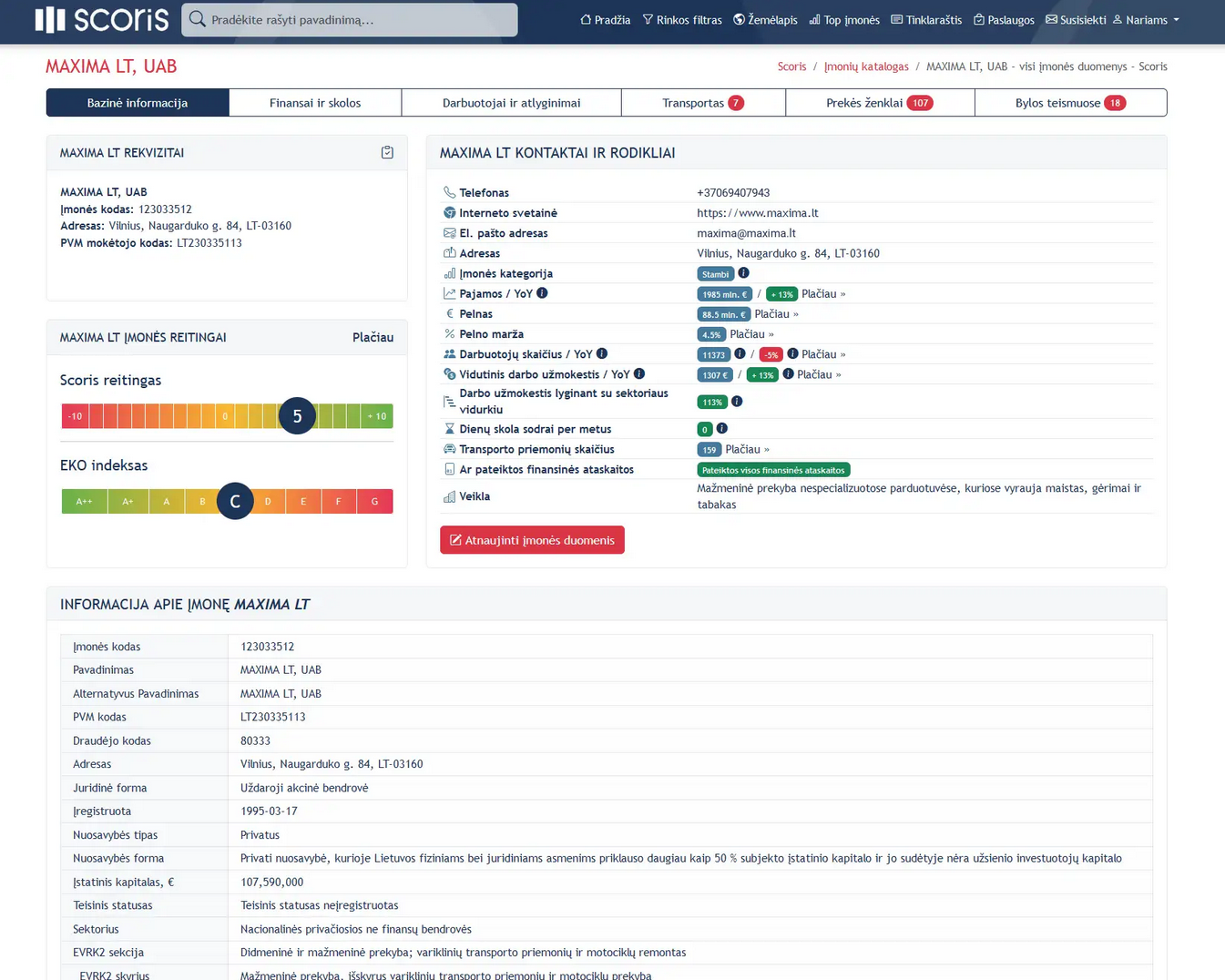
Task: Switch to Finansai ir skolos tab
Action: click(x=315, y=102)
